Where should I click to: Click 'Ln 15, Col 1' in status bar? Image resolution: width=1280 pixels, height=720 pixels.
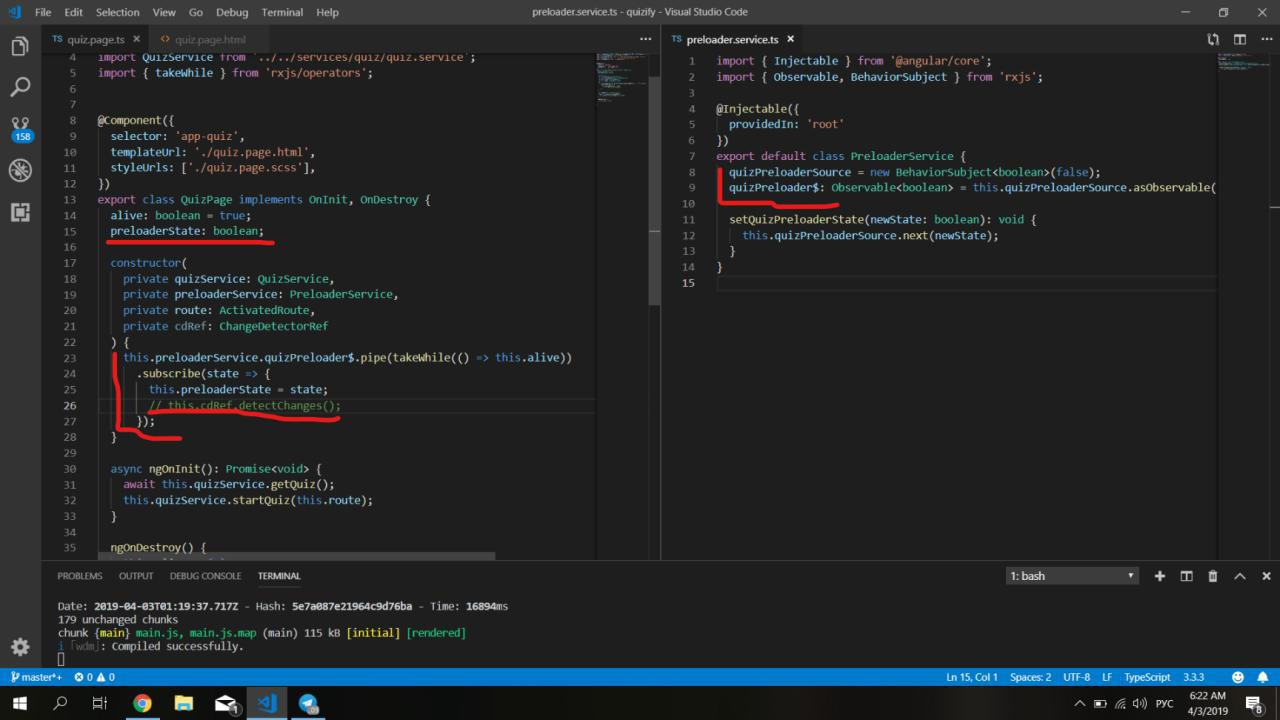coord(971,677)
